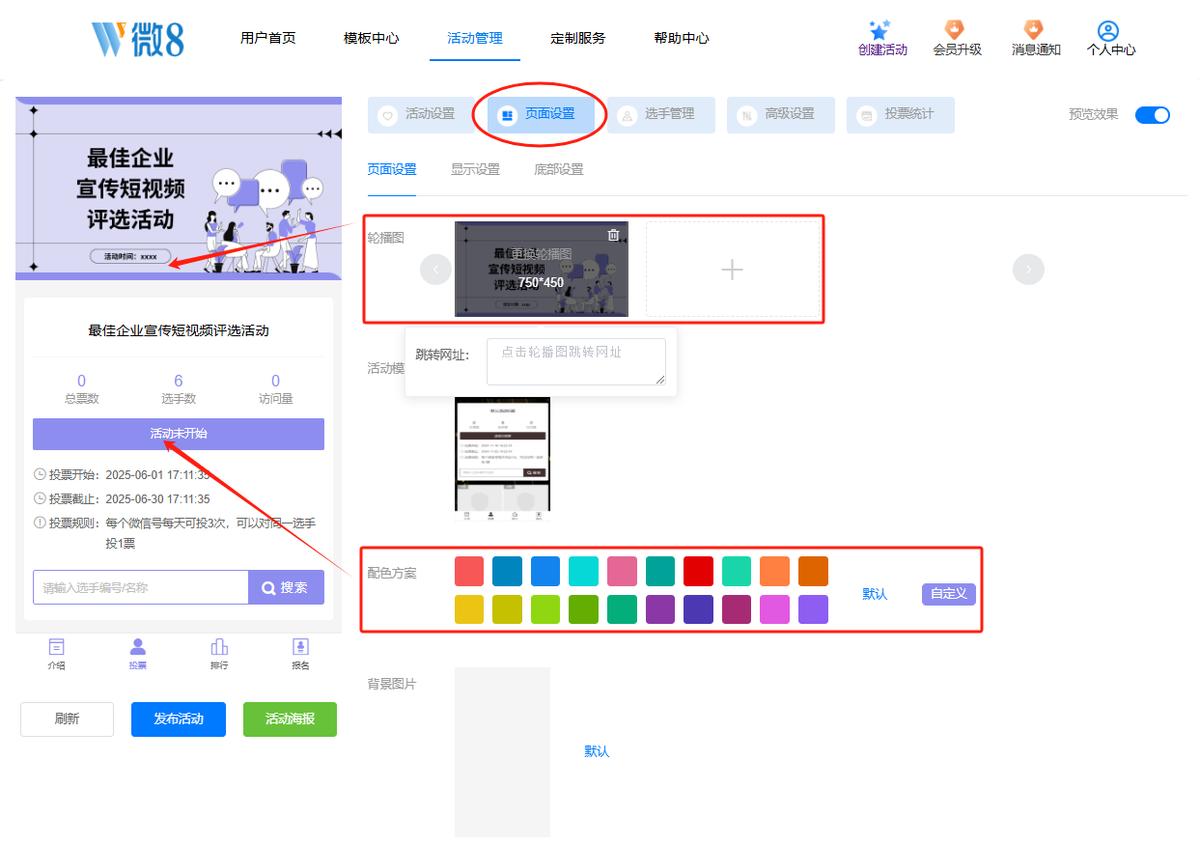Screen dimensions: 1200x851
Task: Toggle the 预览效果 switch
Action: (1152, 114)
